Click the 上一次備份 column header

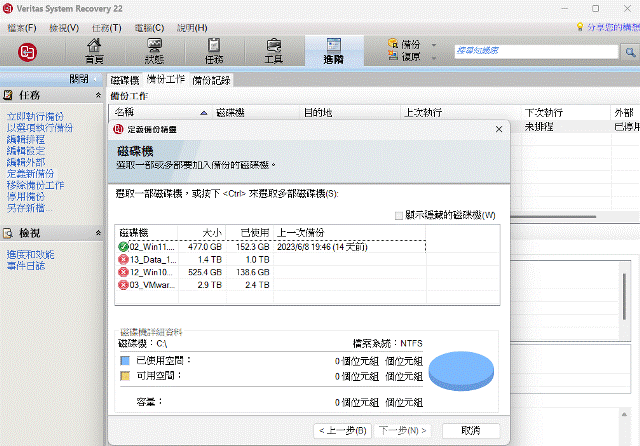[x=349, y=233]
